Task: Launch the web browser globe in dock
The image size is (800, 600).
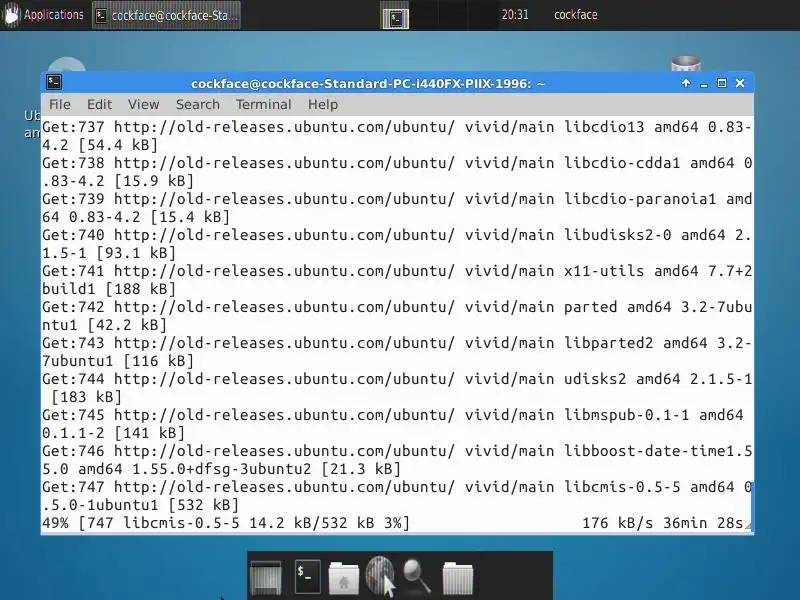Action: (380, 576)
